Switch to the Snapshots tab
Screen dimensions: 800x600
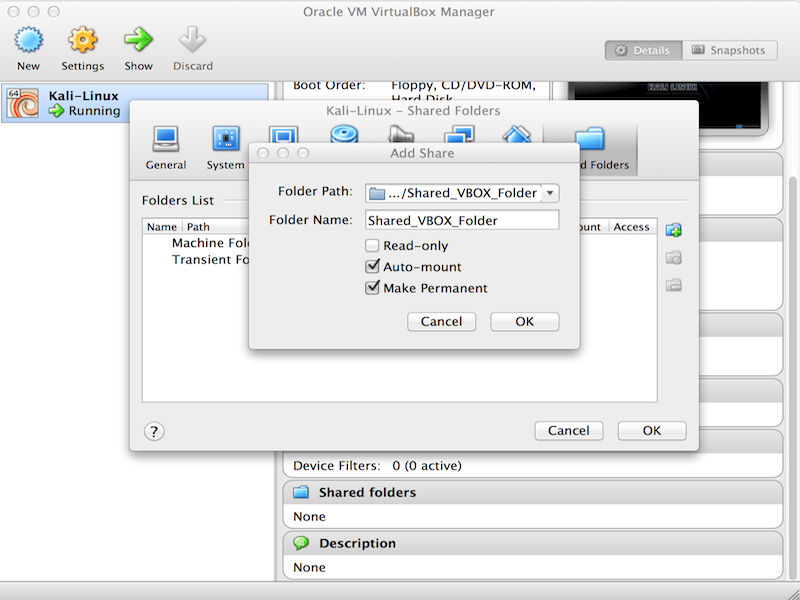click(x=729, y=50)
